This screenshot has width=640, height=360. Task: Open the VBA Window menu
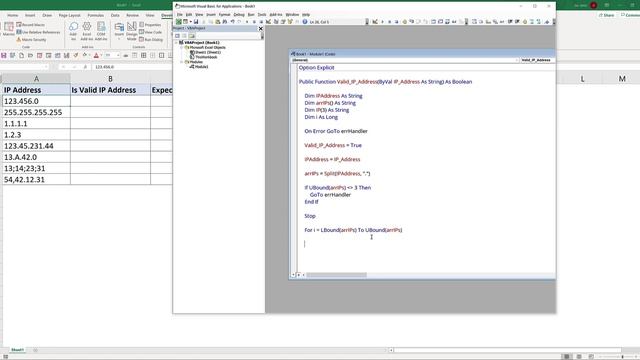click(x=292, y=14)
